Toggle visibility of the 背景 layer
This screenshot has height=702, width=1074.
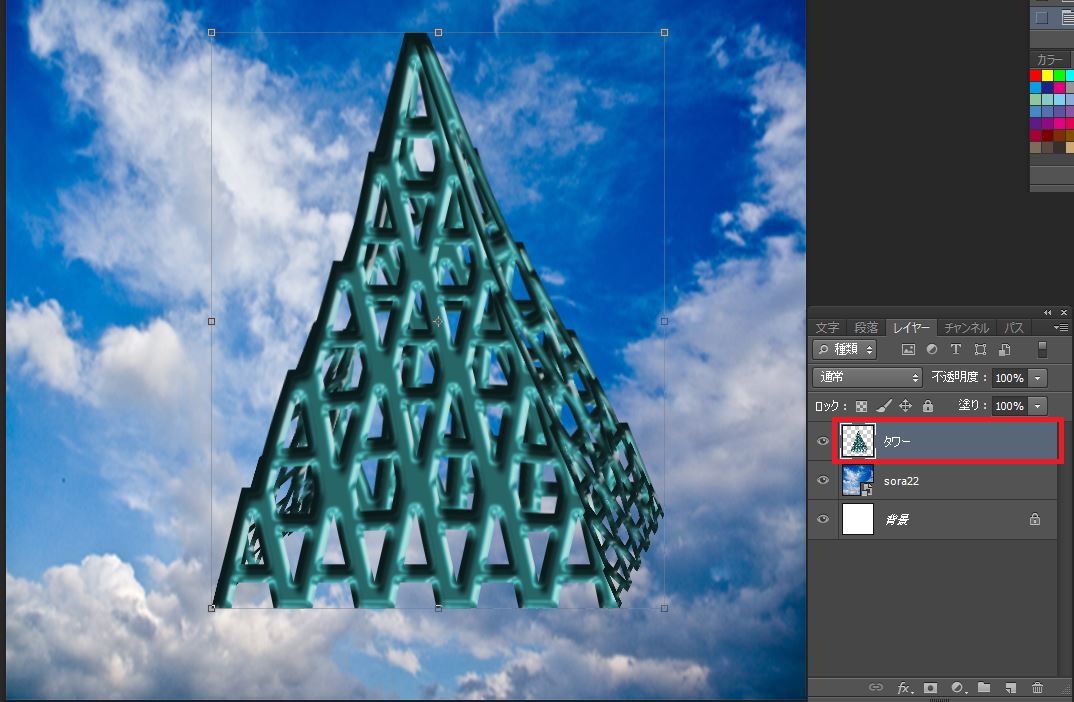823,520
